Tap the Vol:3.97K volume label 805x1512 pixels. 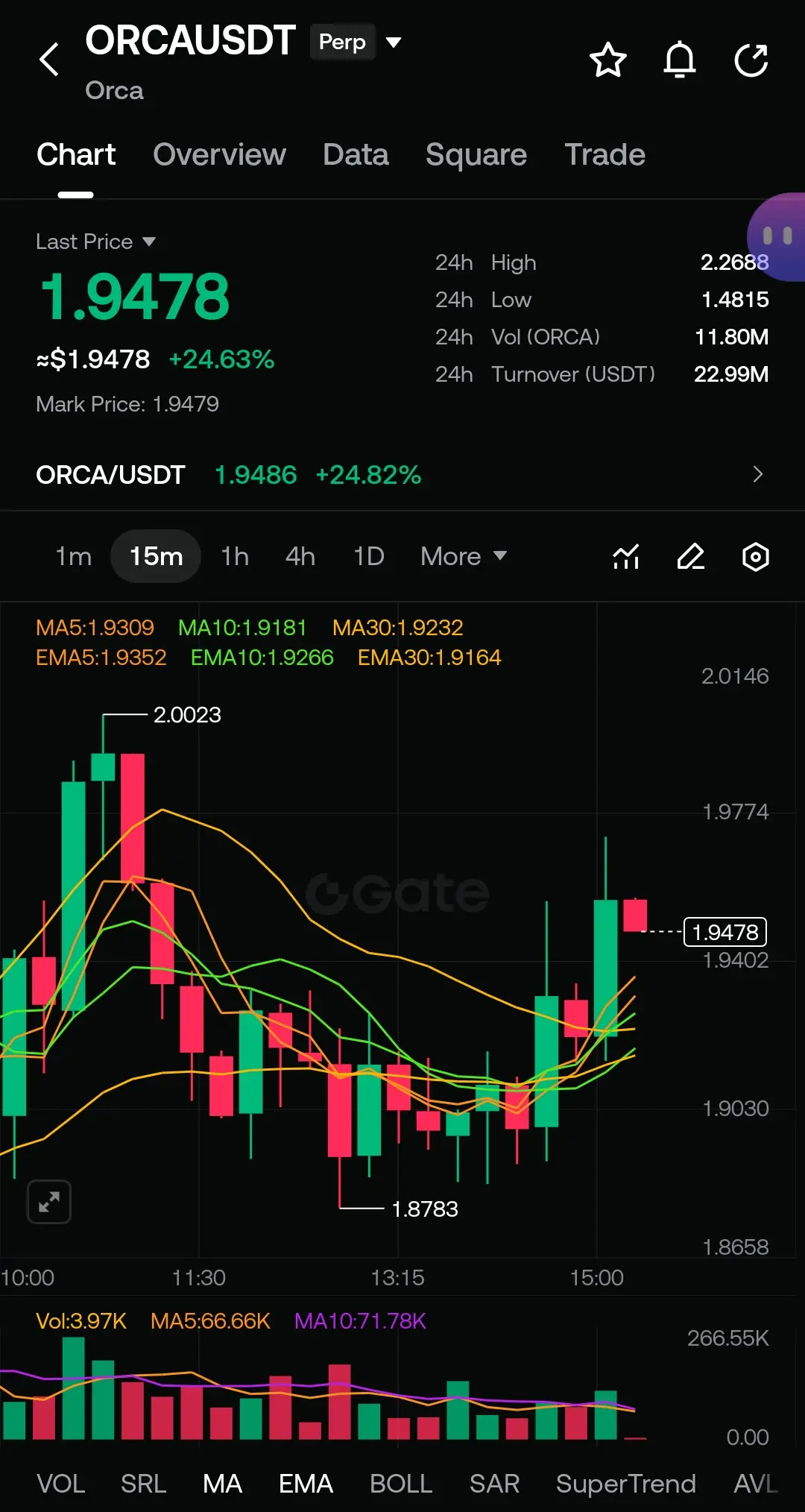point(81,1320)
